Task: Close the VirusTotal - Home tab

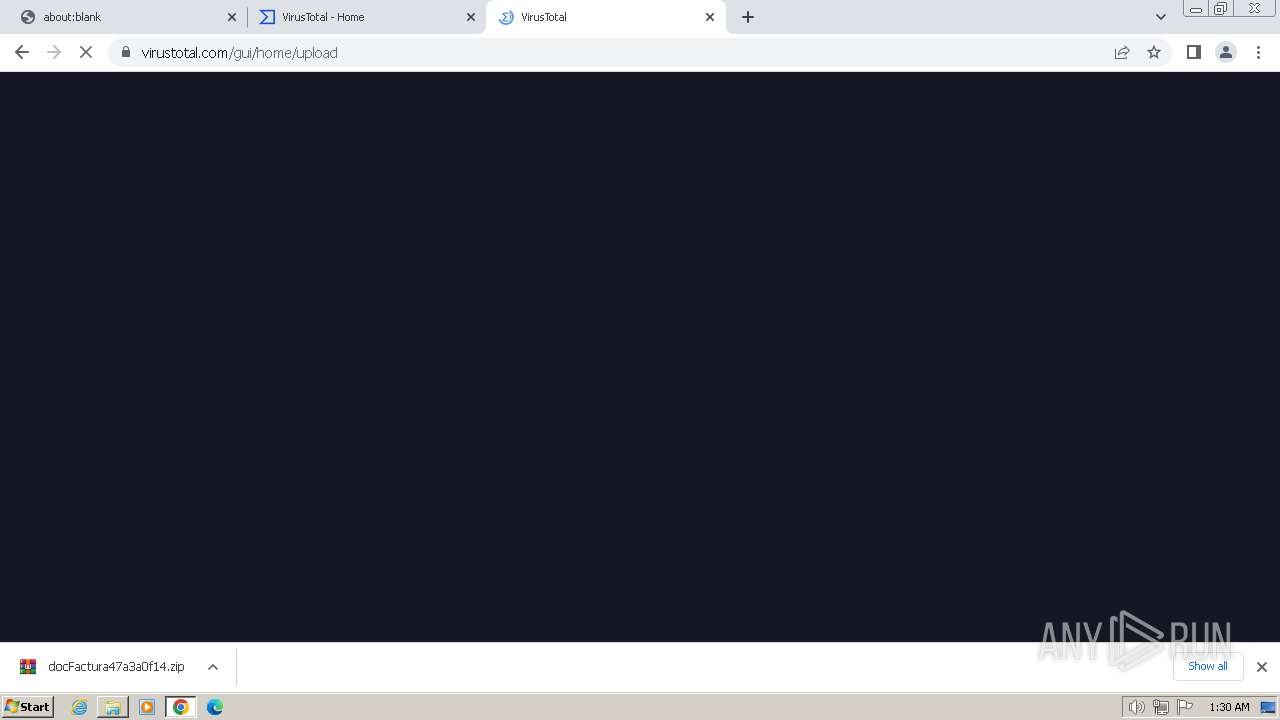Action: tap(471, 17)
